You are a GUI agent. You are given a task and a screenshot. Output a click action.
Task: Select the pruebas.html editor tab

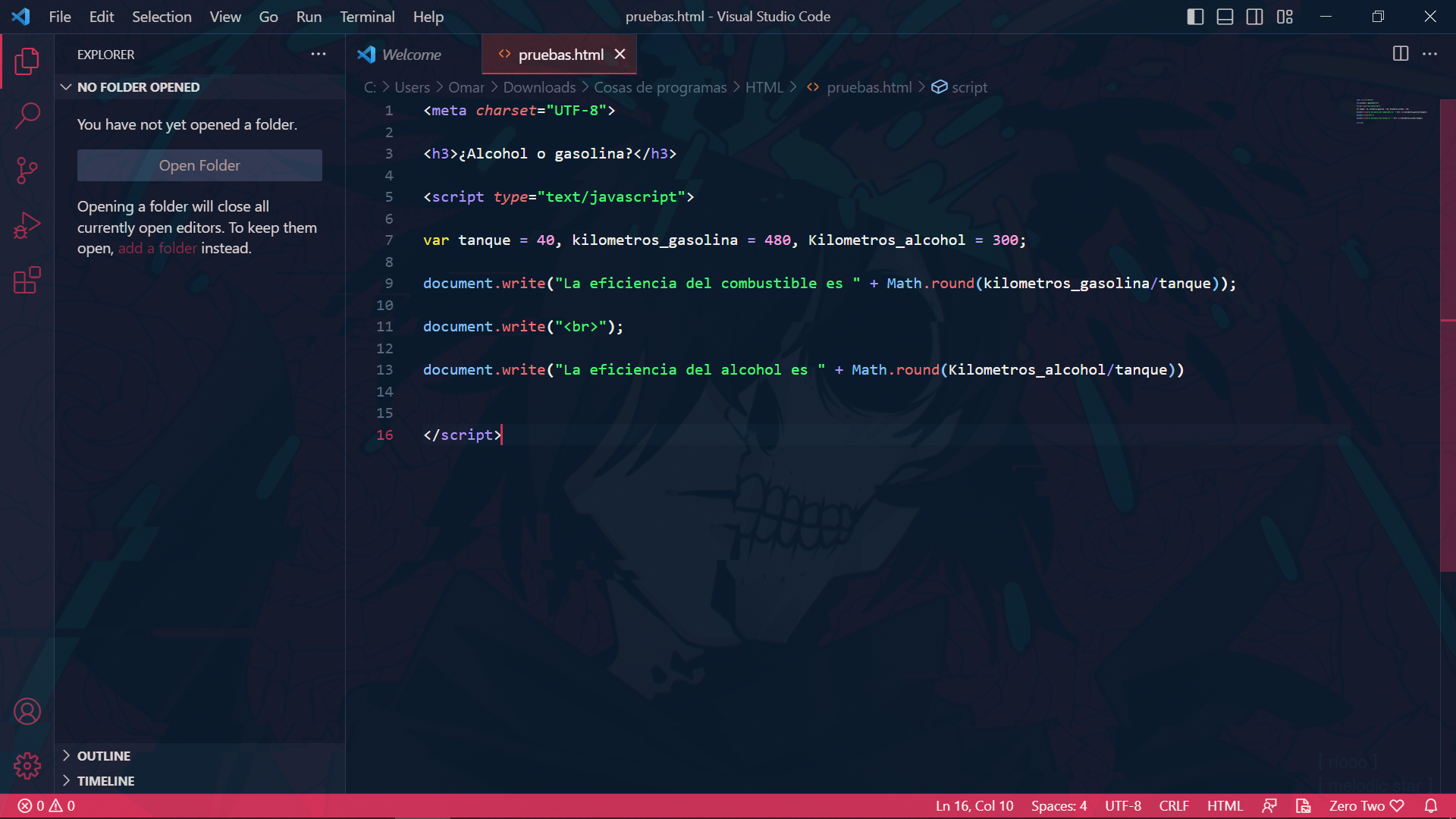point(560,54)
